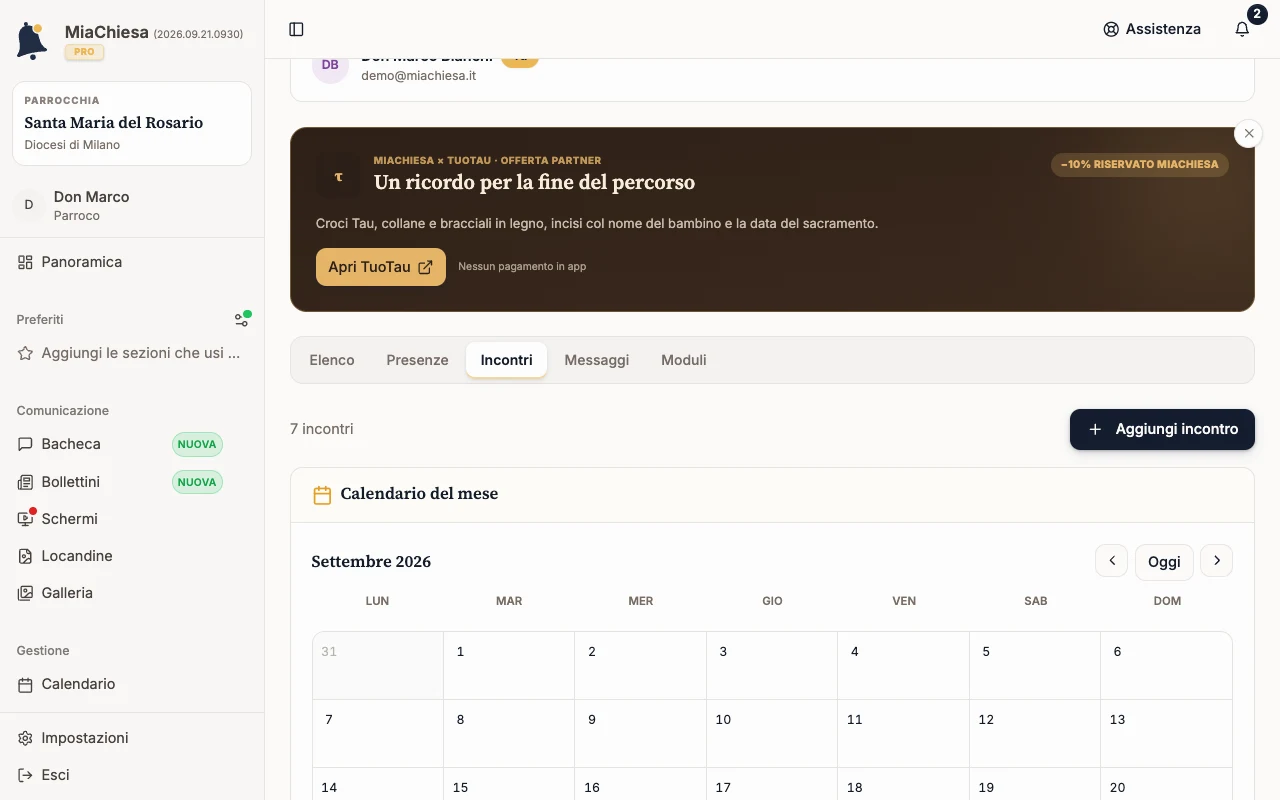Open Impostazioni settings
Viewport: 1280px width, 800px height.
click(132, 738)
